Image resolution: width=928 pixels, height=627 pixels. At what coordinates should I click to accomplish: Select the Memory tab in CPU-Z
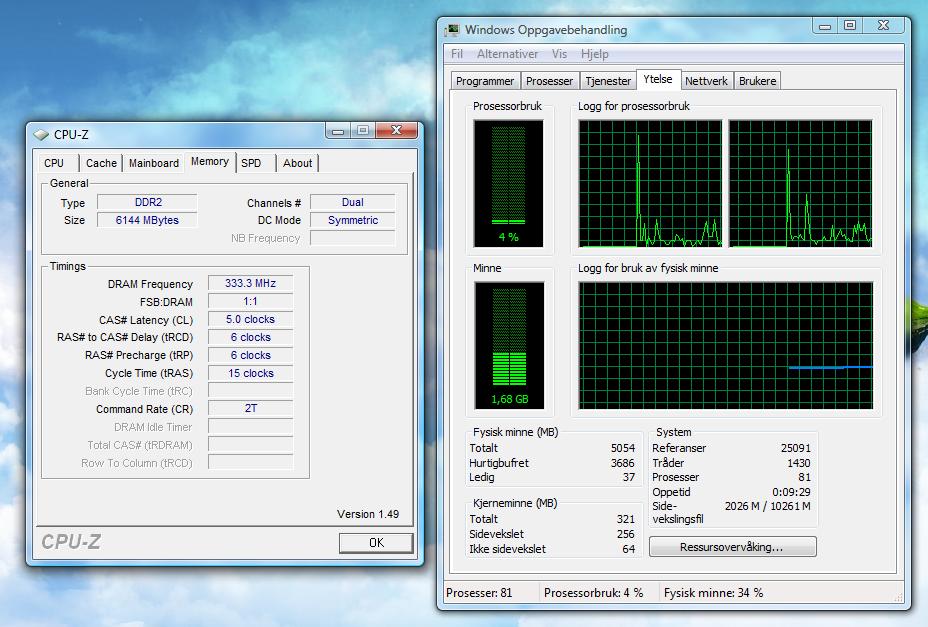pos(210,161)
